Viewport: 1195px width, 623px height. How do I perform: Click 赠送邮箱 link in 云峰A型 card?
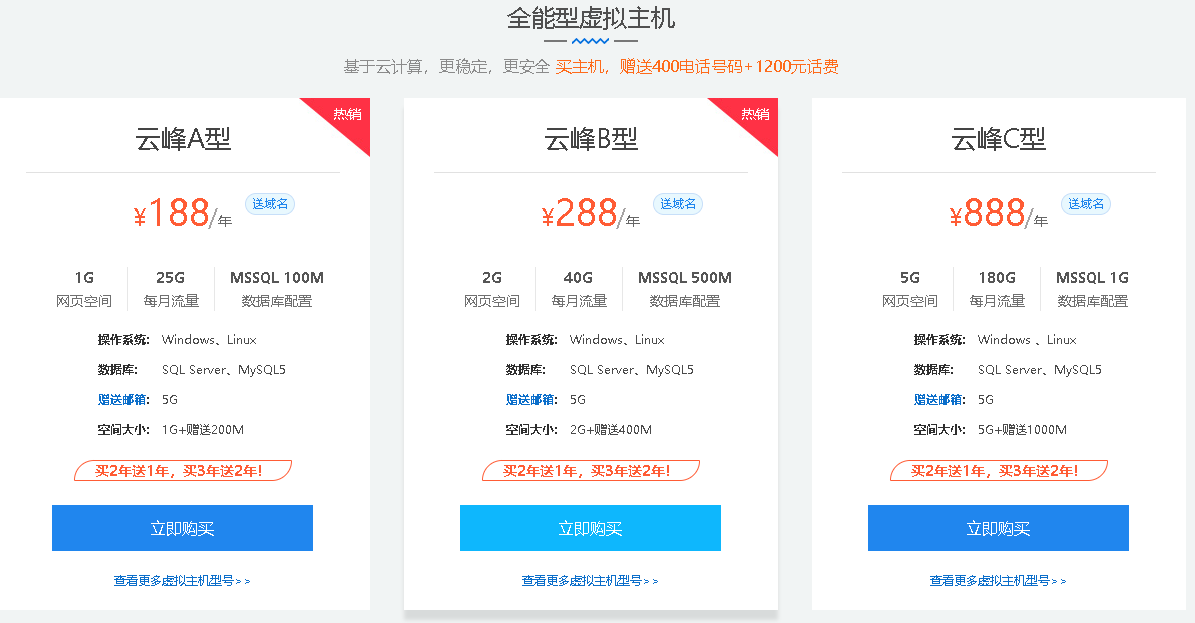click(x=123, y=400)
